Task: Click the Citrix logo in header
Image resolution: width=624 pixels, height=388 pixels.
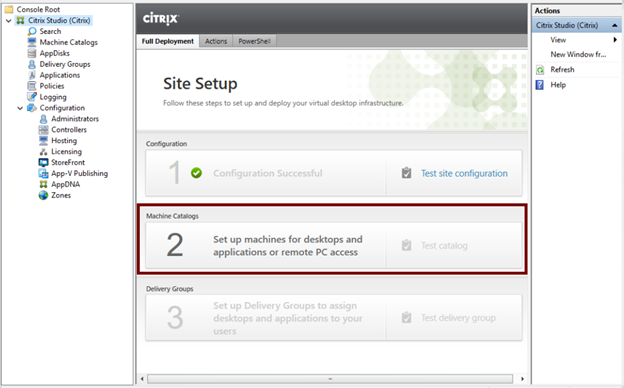Action: [161, 18]
